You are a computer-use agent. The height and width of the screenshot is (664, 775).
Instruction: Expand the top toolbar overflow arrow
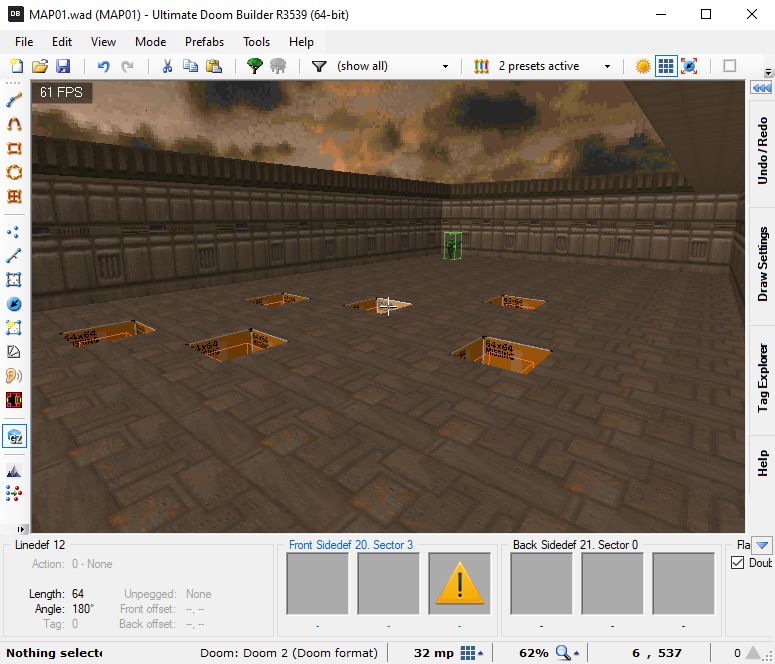click(769, 72)
